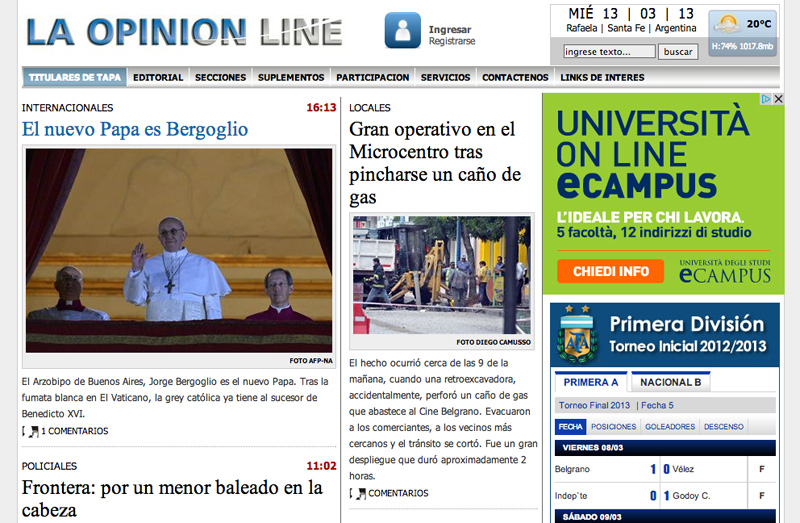800x523 pixels.
Task: Close the eCampus advertisement with X
Action: [x=778, y=99]
